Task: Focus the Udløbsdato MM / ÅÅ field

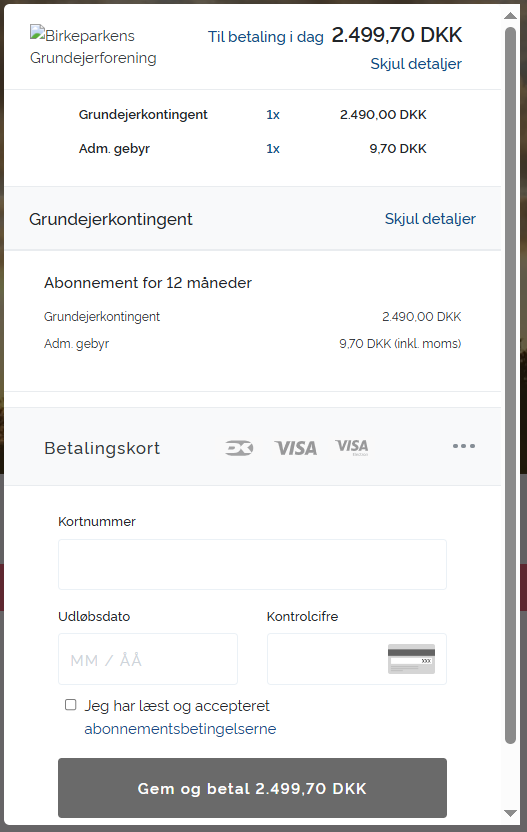Action: point(148,659)
